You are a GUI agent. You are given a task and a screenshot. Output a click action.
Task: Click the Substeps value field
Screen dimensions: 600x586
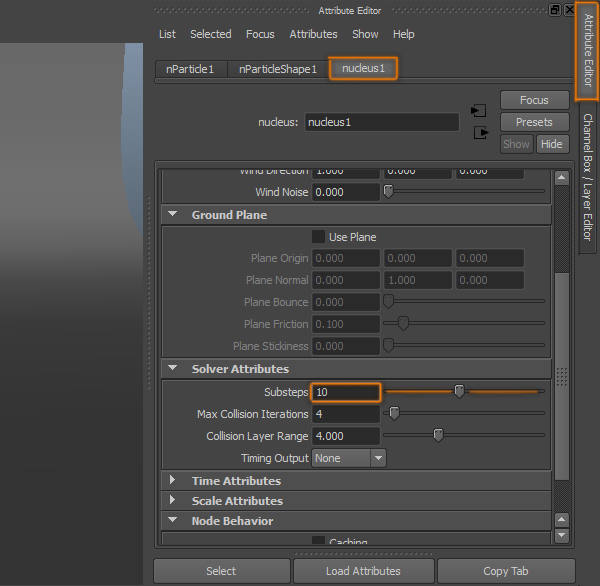click(345, 392)
